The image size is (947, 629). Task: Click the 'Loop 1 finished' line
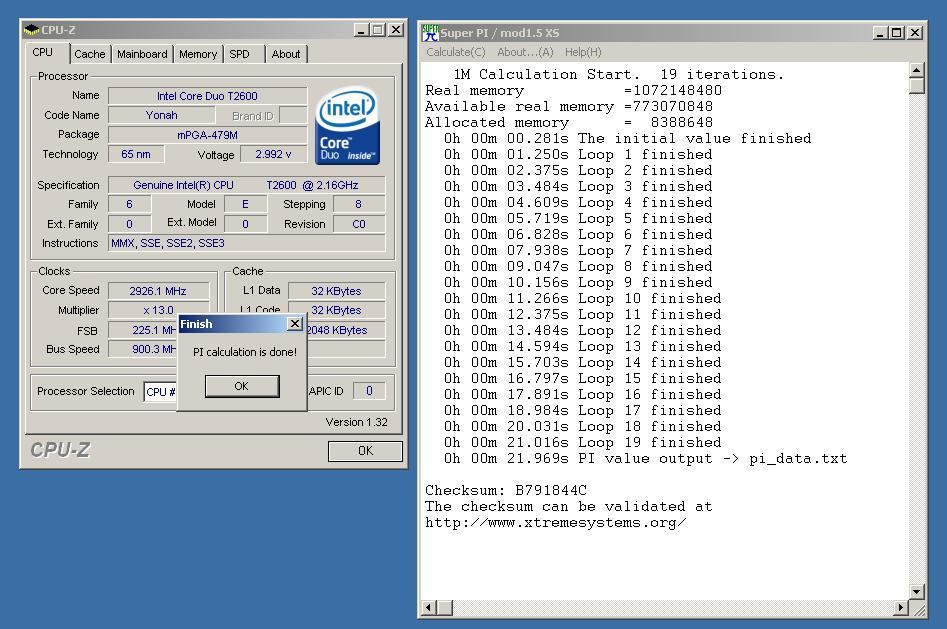pyautogui.click(x=578, y=155)
